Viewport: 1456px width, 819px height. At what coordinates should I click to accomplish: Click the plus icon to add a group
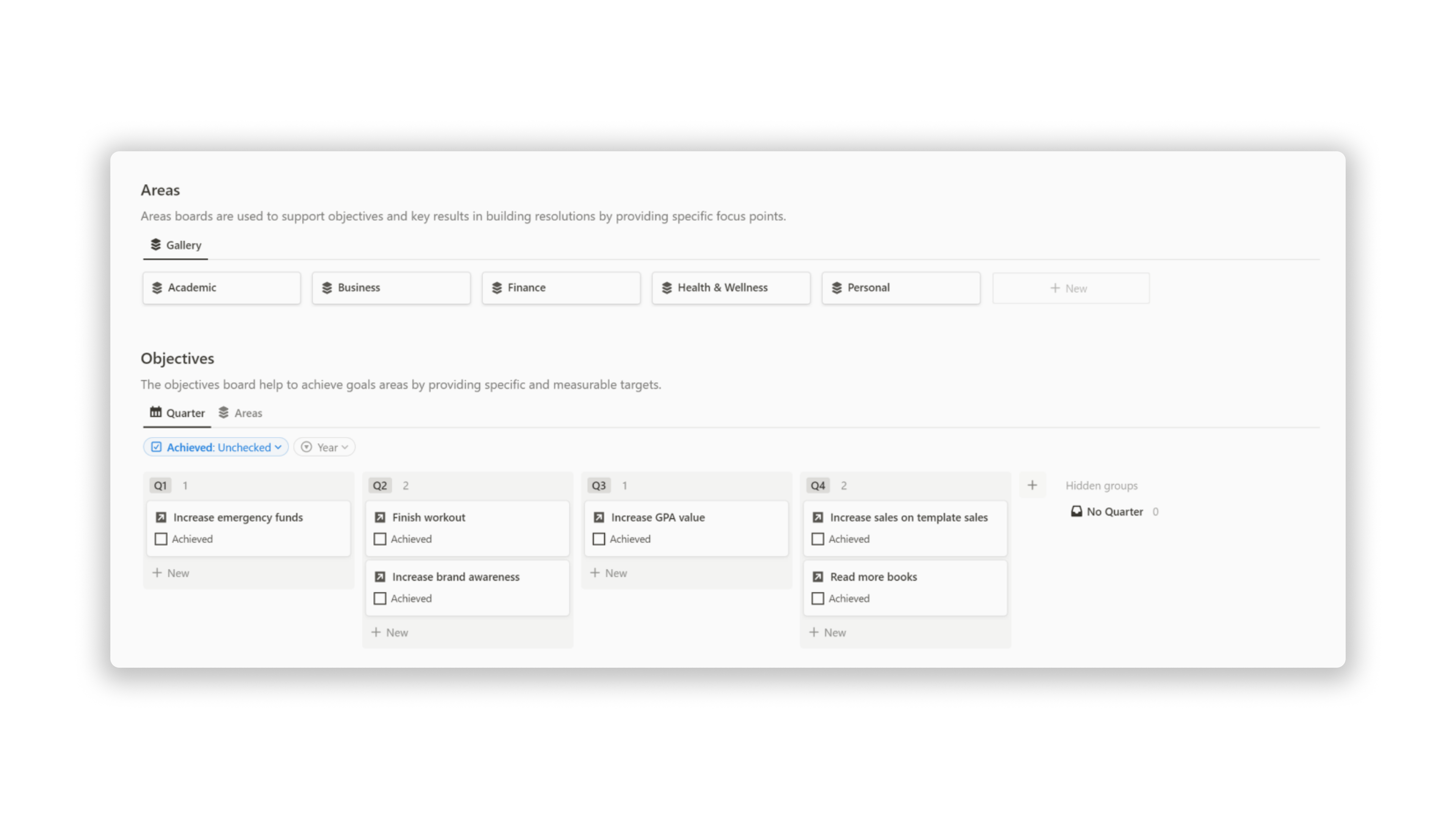(1032, 485)
